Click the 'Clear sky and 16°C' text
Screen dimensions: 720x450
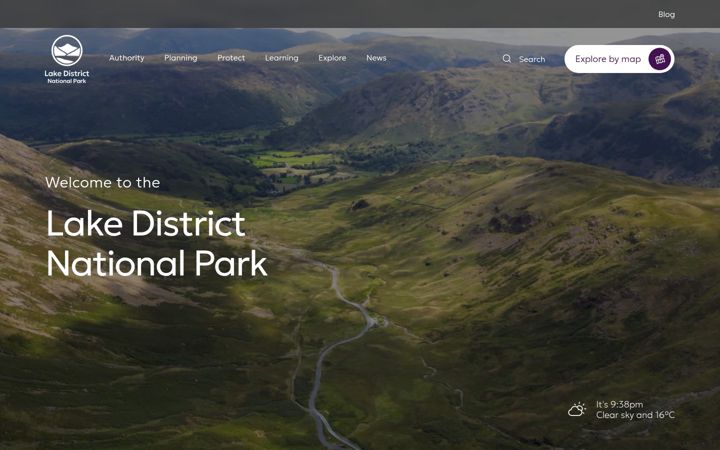[x=636, y=415]
